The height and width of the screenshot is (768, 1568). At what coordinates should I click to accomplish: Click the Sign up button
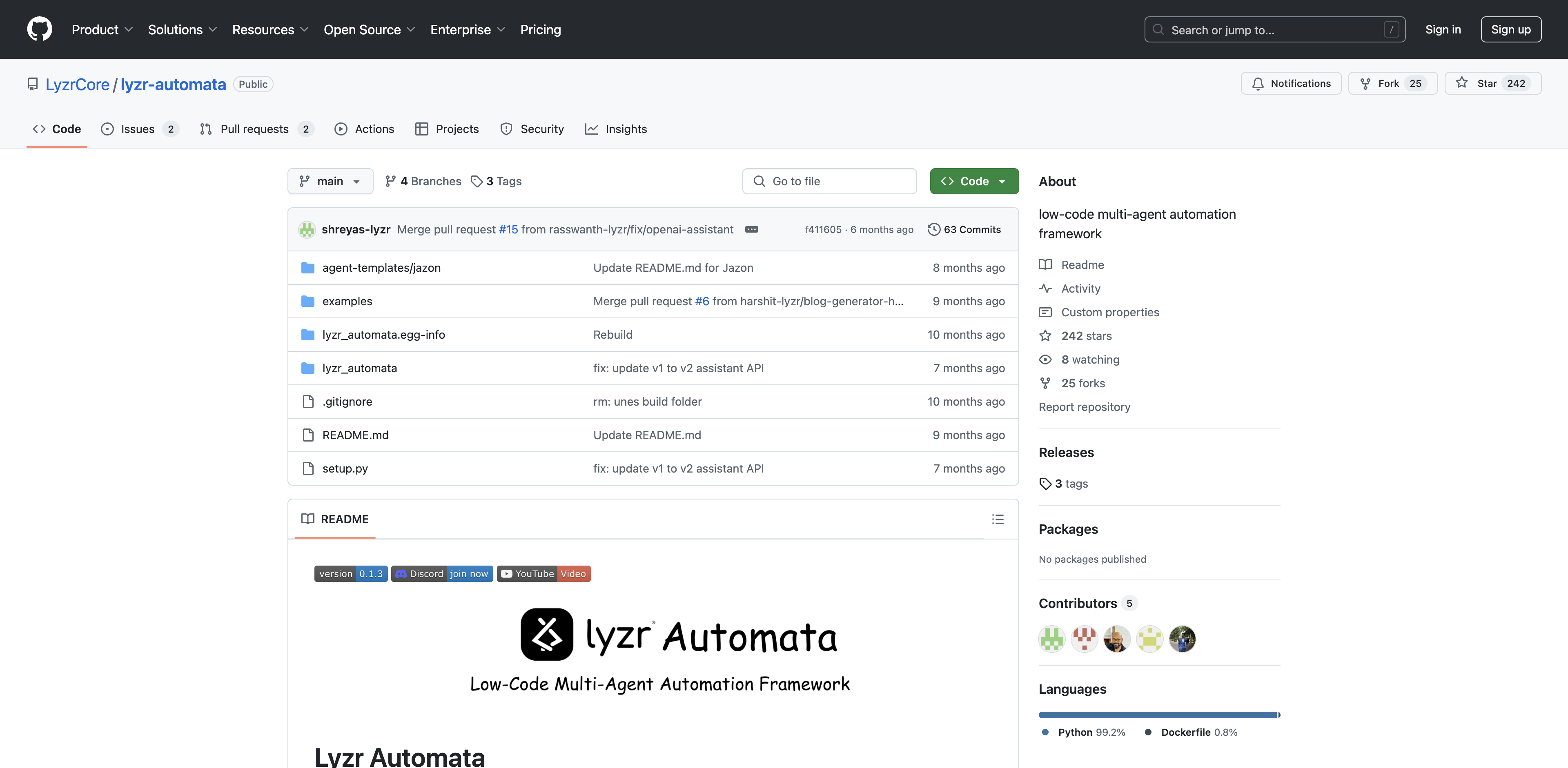coord(1511,29)
